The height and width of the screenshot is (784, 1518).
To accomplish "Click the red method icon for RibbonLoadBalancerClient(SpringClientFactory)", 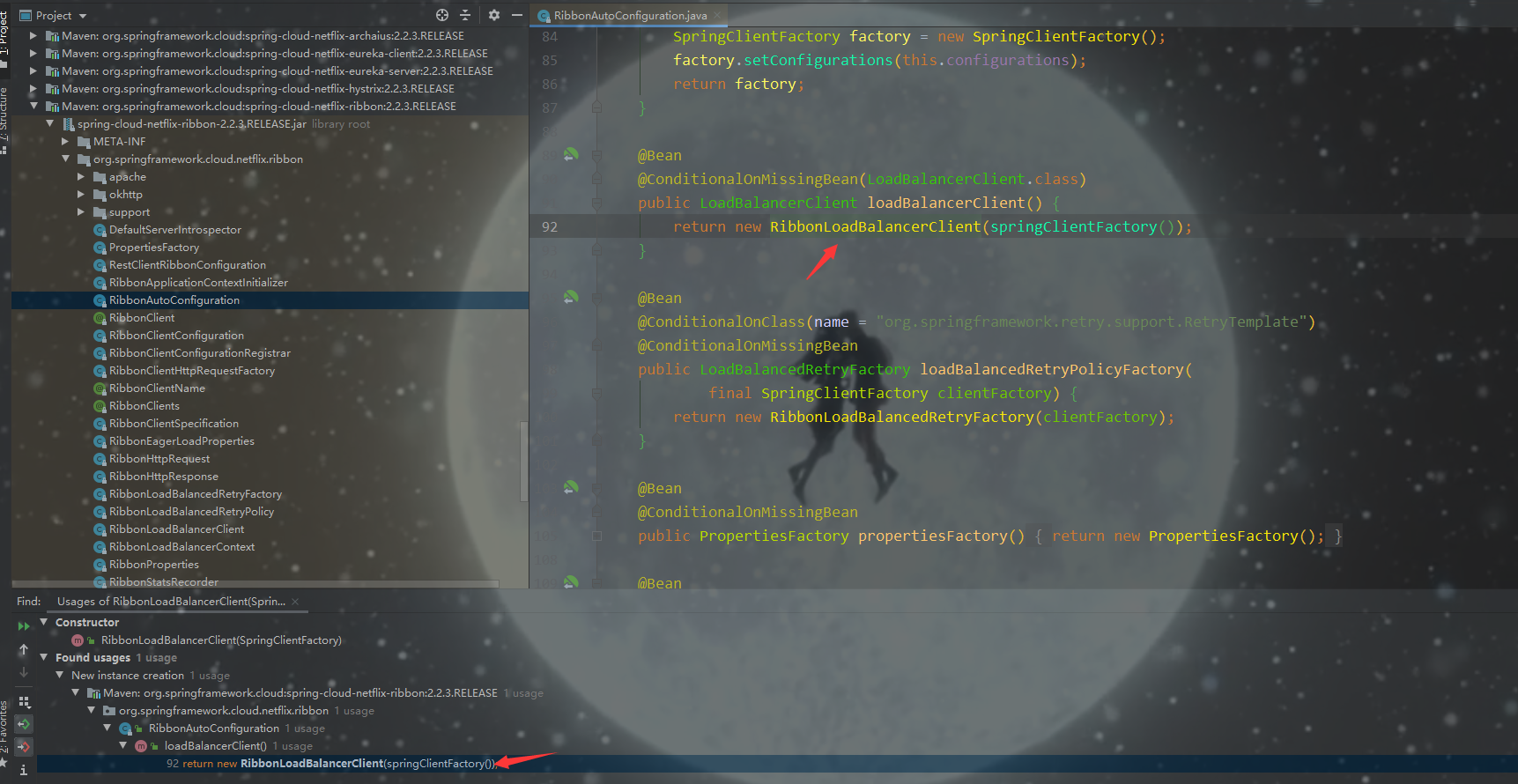I will click(x=78, y=640).
